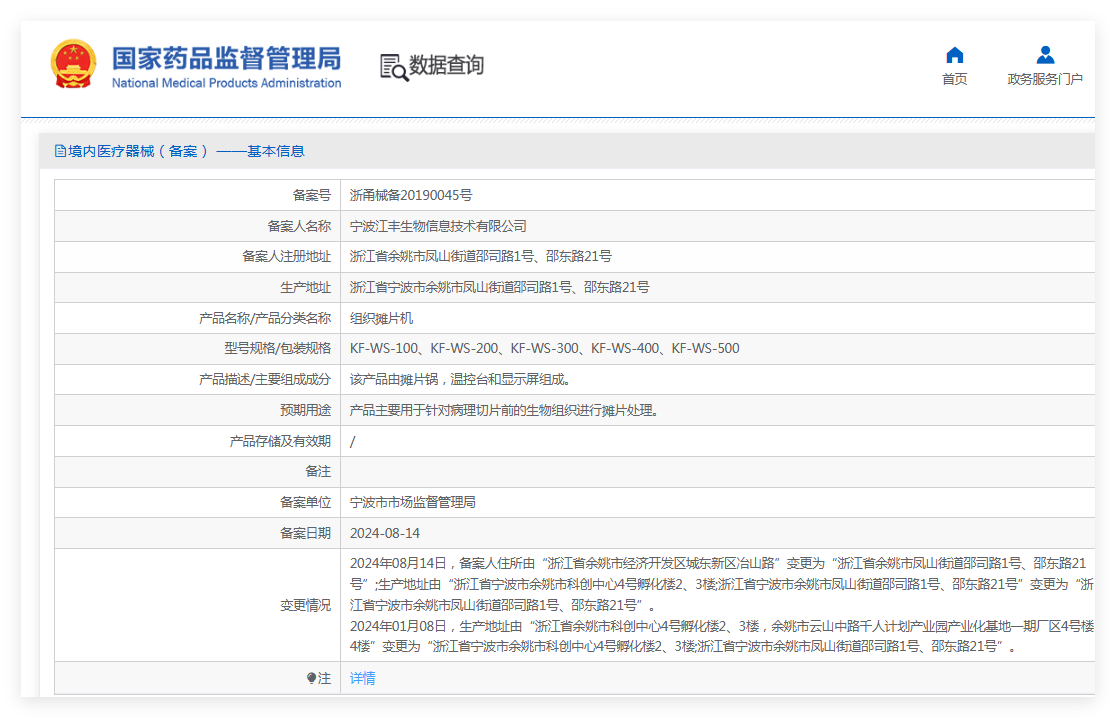Click the 数据查询 heading text
This screenshot has width=1116, height=718.
coord(446,65)
